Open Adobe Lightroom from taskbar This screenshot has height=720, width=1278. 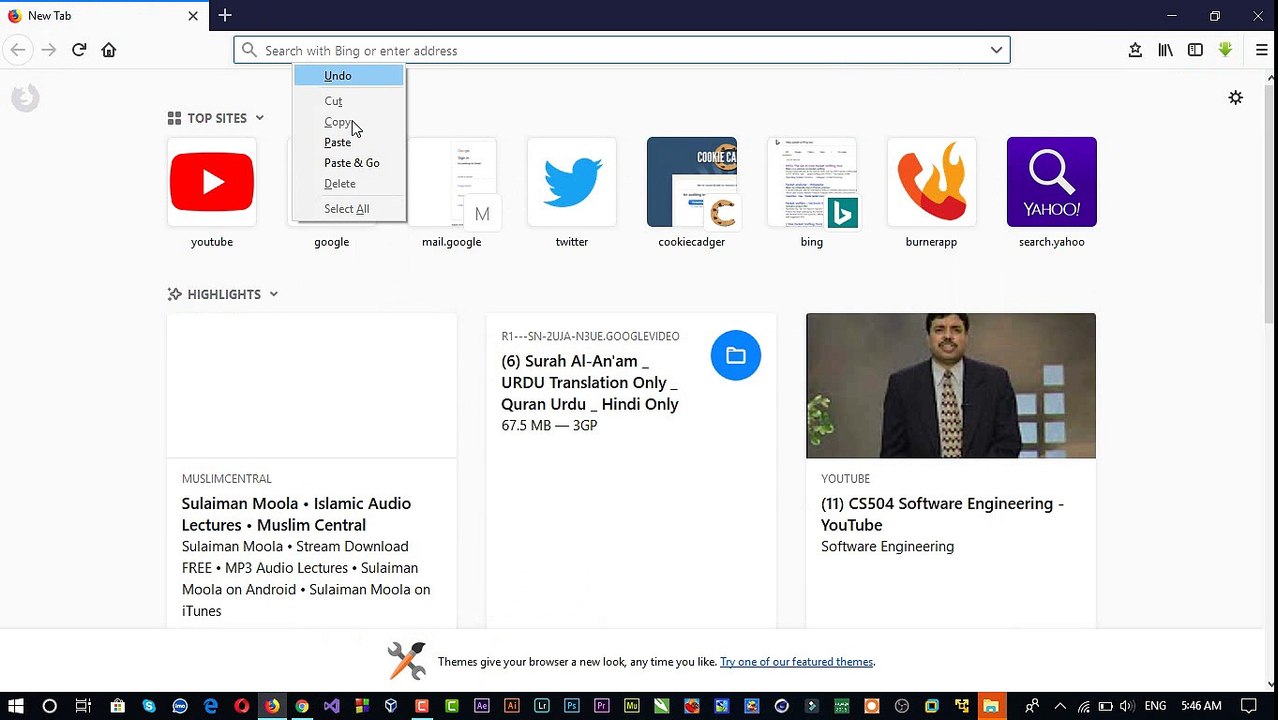[541, 706]
